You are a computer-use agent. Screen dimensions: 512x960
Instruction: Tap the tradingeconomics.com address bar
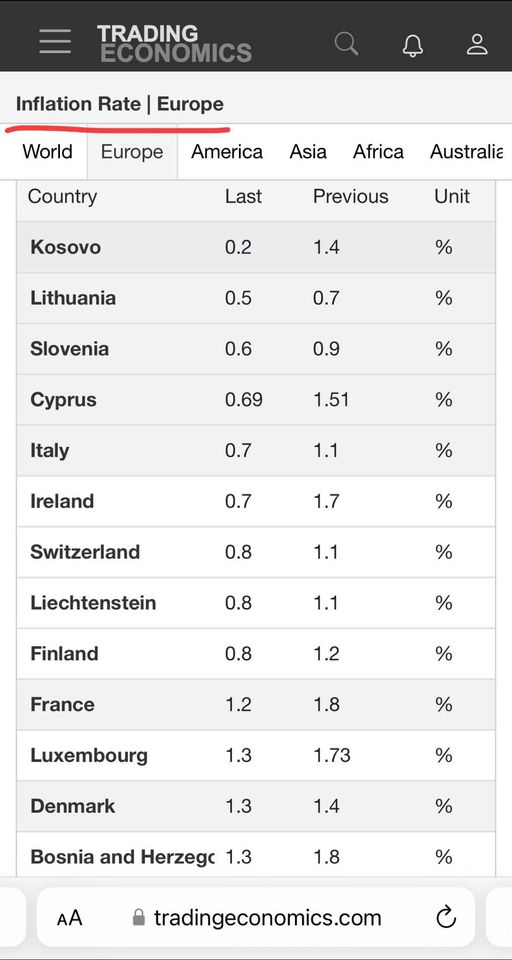point(255,918)
